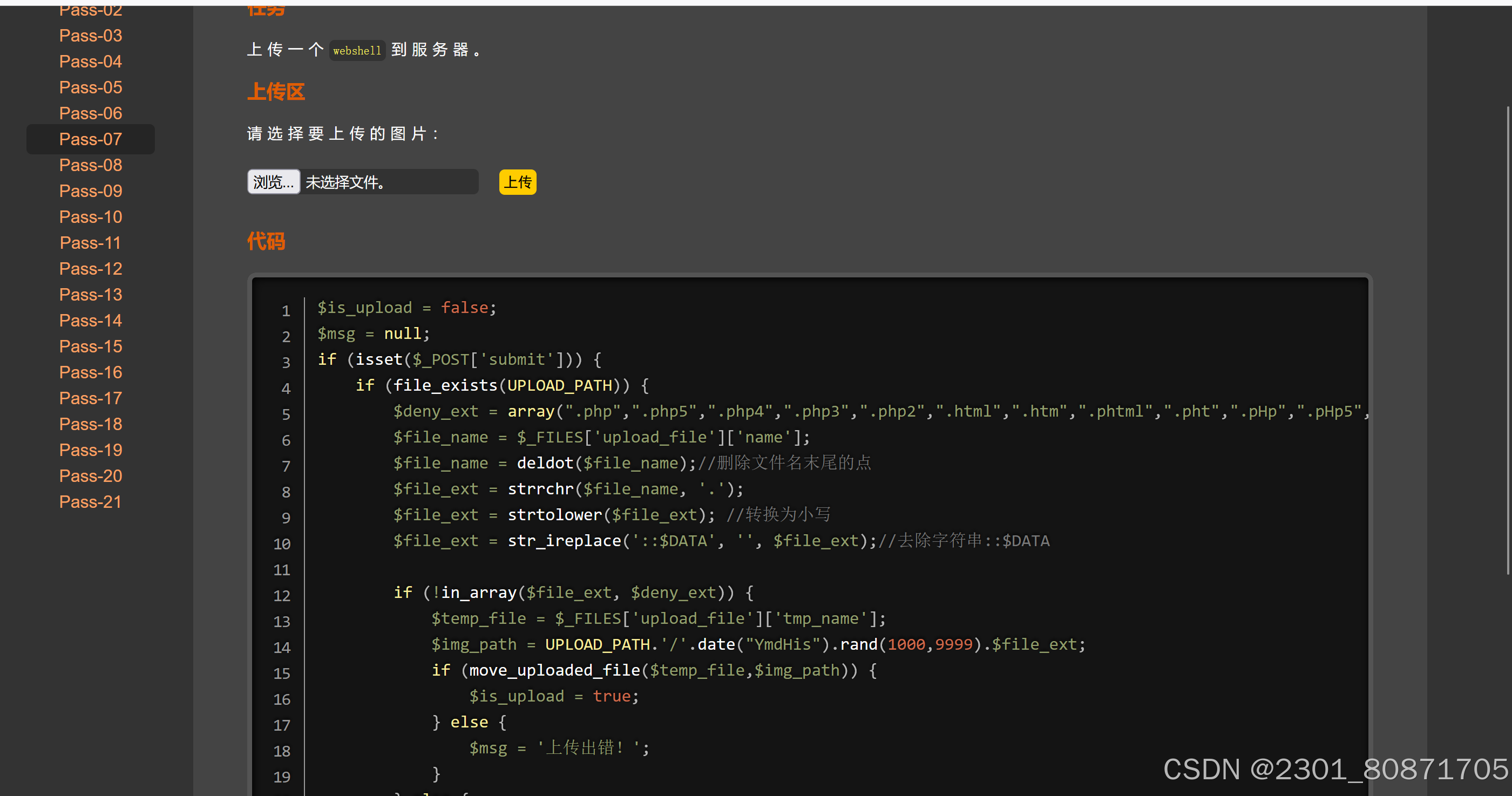
Task: Open the Pass-20 level
Action: click(90, 476)
